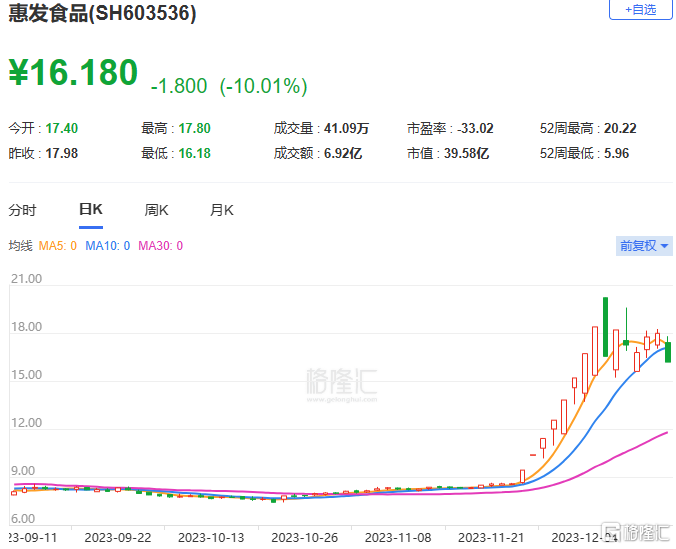Select the 日K daily chart tab
Viewport: 676px width, 549px height.
(91, 210)
